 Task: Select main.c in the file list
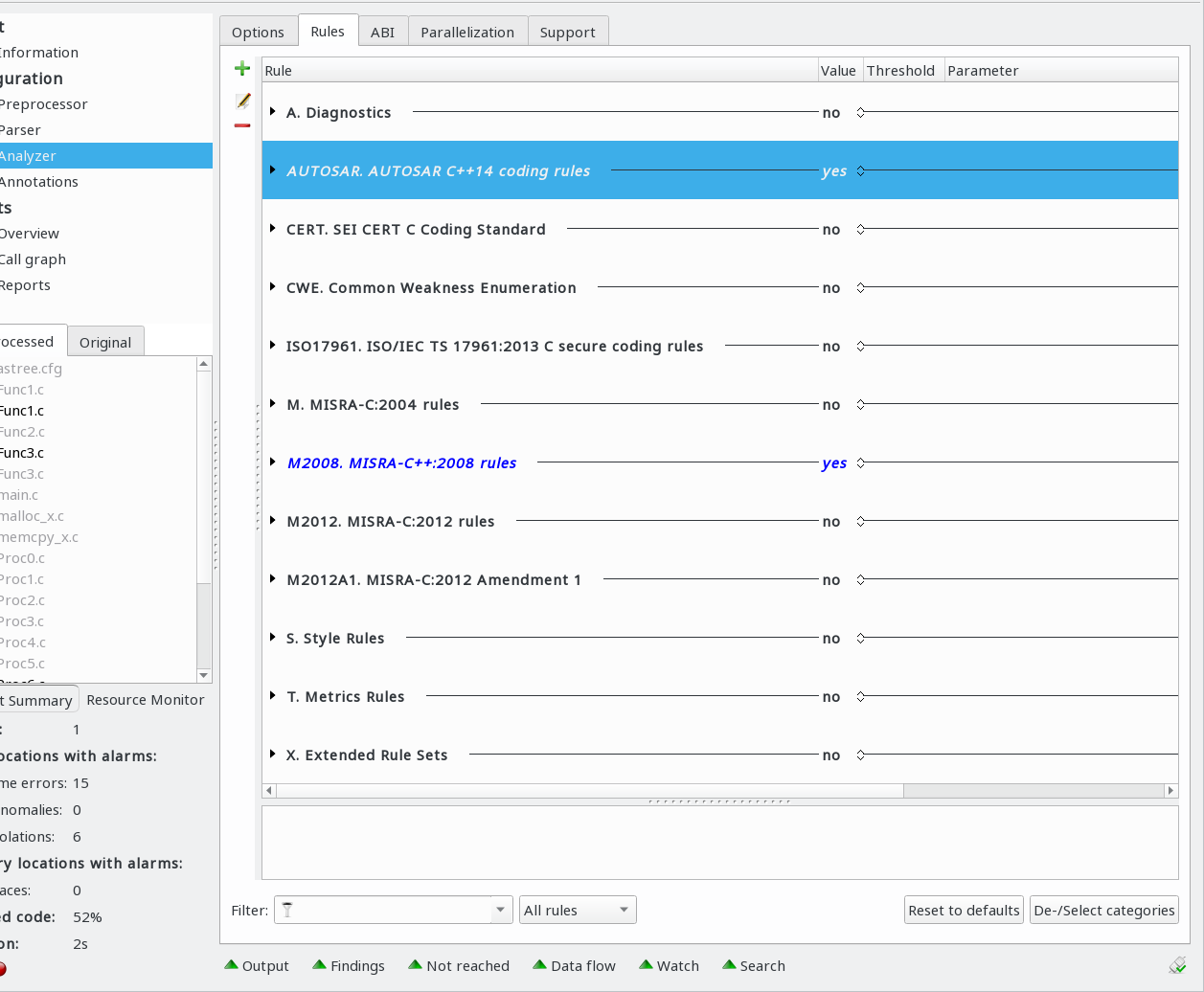pos(19,495)
